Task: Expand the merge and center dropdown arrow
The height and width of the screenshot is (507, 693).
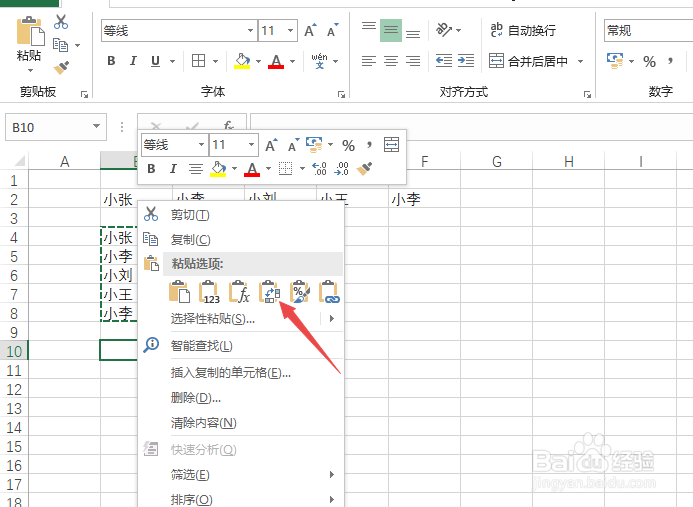Action: (x=581, y=61)
